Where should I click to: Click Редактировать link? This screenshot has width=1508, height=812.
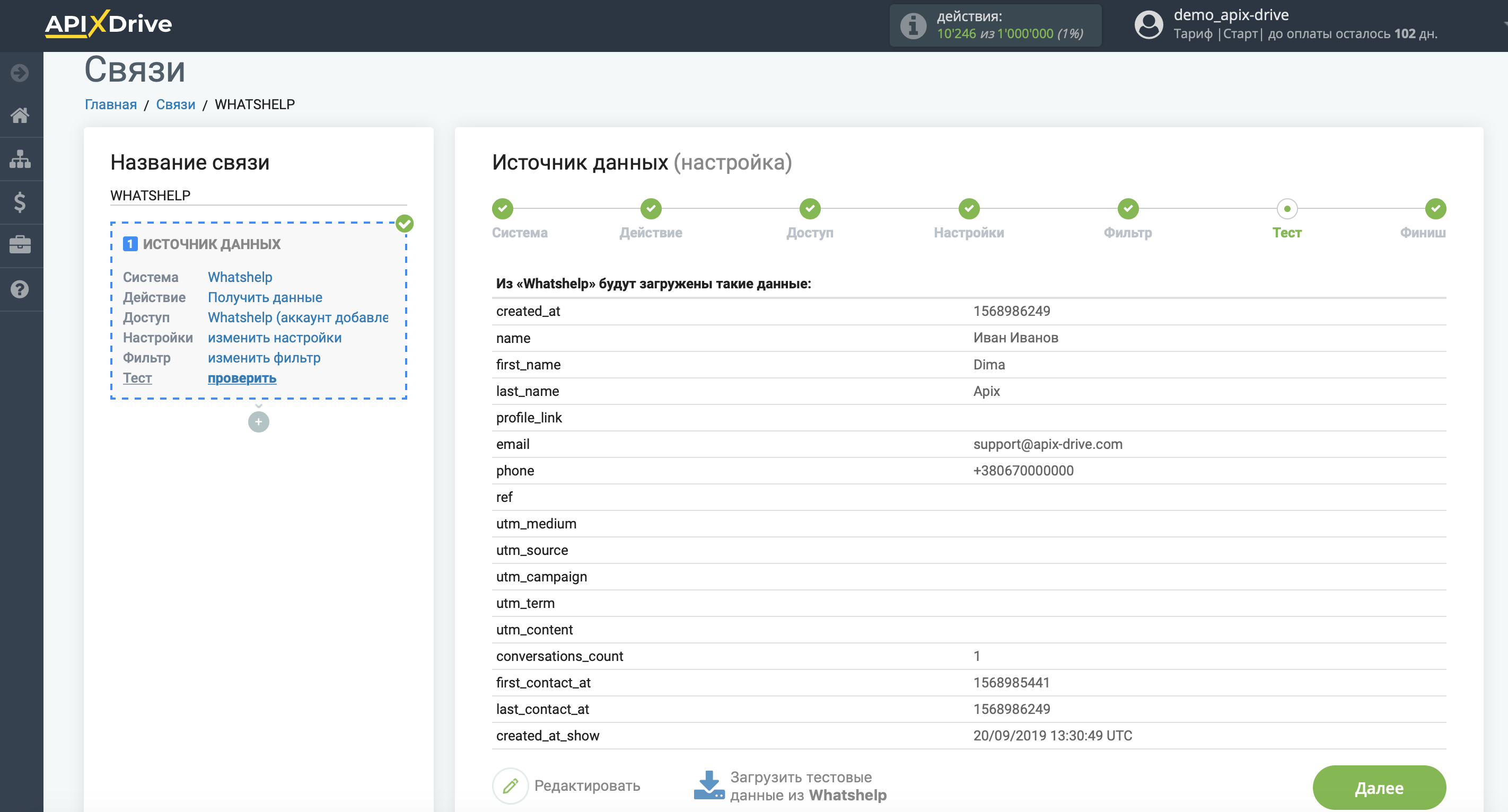click(x=587, y=785)
